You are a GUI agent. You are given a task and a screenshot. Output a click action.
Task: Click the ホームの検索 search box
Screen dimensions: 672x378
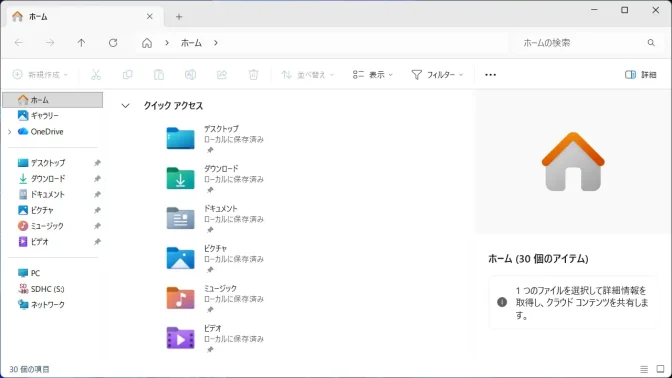(x=588, y=42)
